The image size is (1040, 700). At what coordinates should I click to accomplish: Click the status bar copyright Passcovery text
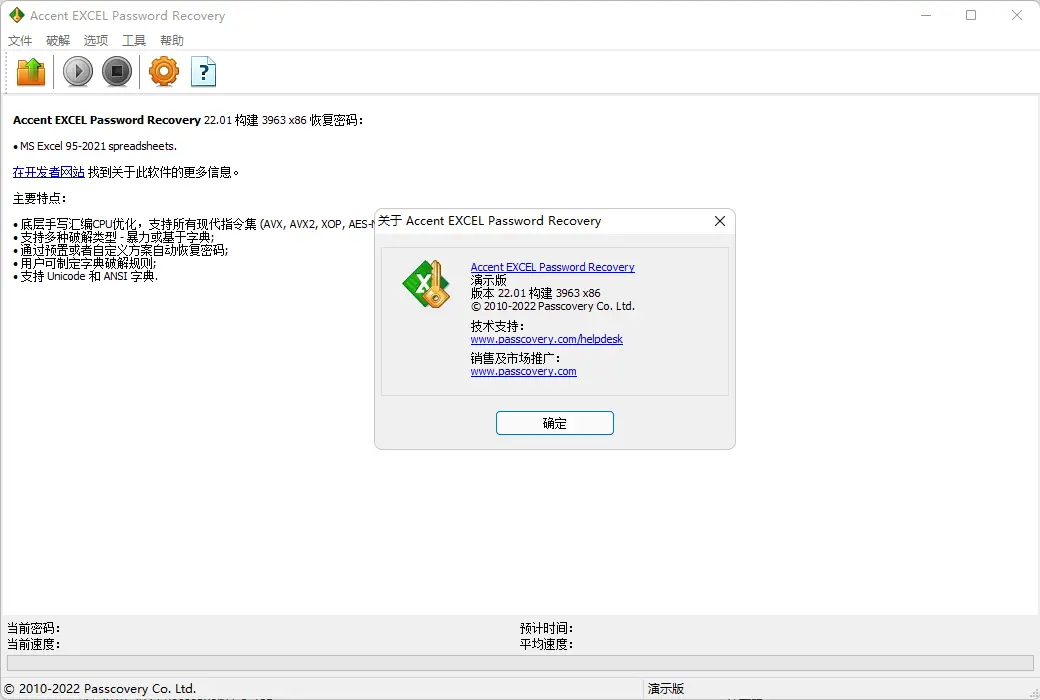click(100, 689)
